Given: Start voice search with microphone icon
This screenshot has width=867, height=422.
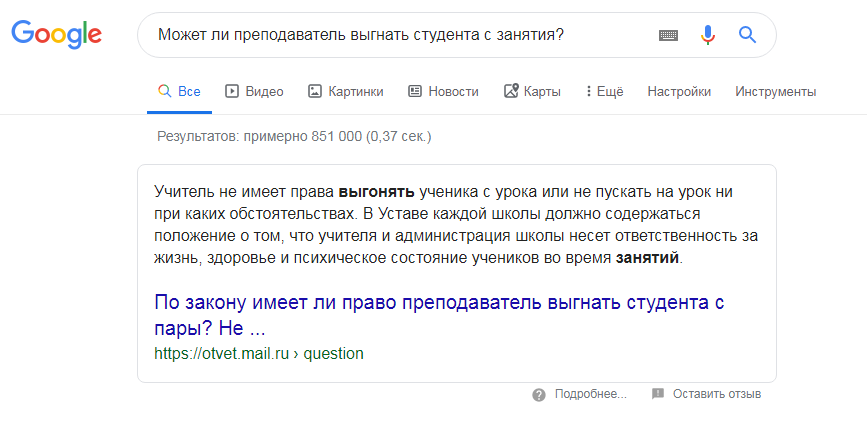Looking at the screenshot, I should tap(708, 35).
